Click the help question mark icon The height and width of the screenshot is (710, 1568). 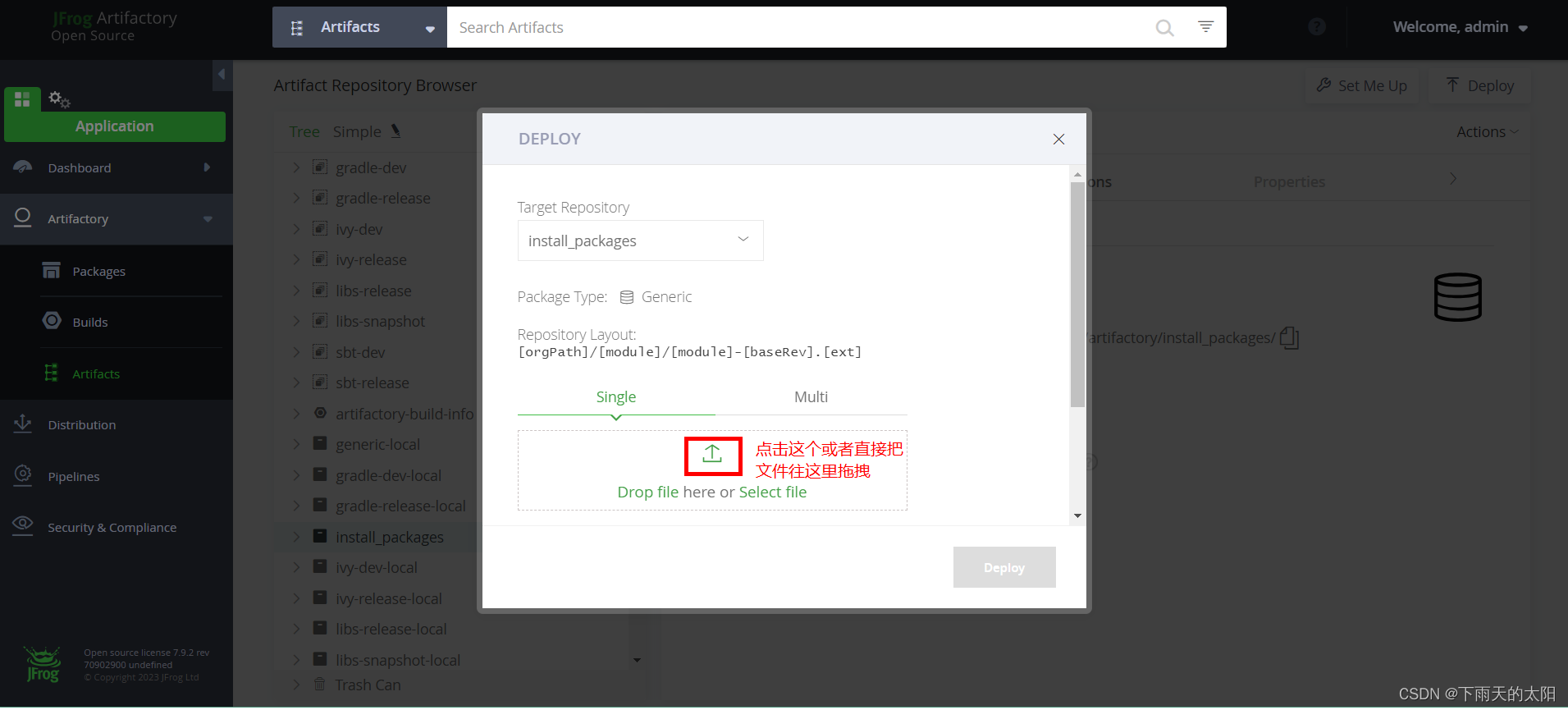(x=1317, y=27)
